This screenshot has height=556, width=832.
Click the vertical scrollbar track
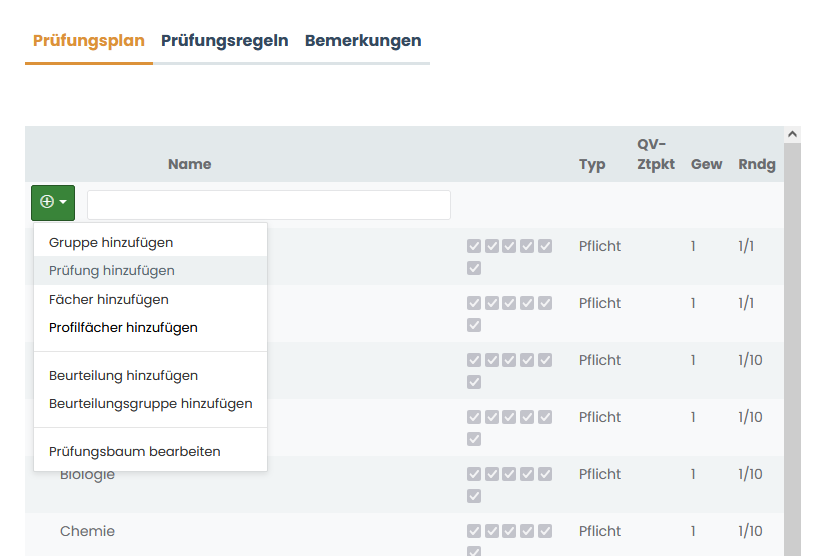[x=792, y=350]
